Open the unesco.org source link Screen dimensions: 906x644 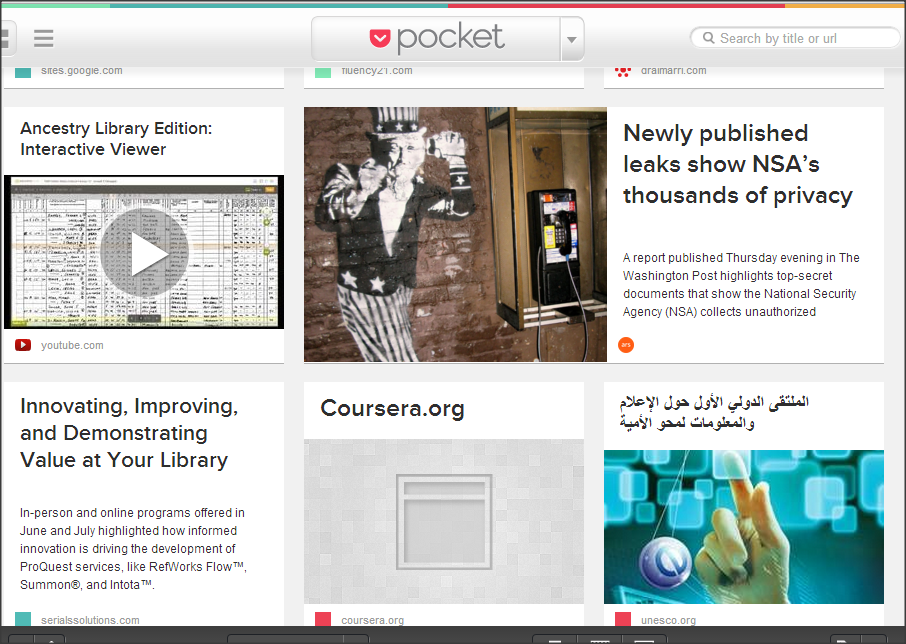click(669, 620)
